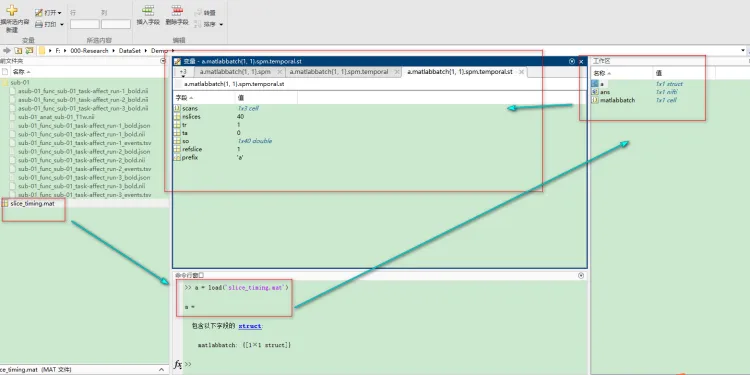Select slice_timing.mat in the file list
The image size is (750, 375).
(33, 203)
